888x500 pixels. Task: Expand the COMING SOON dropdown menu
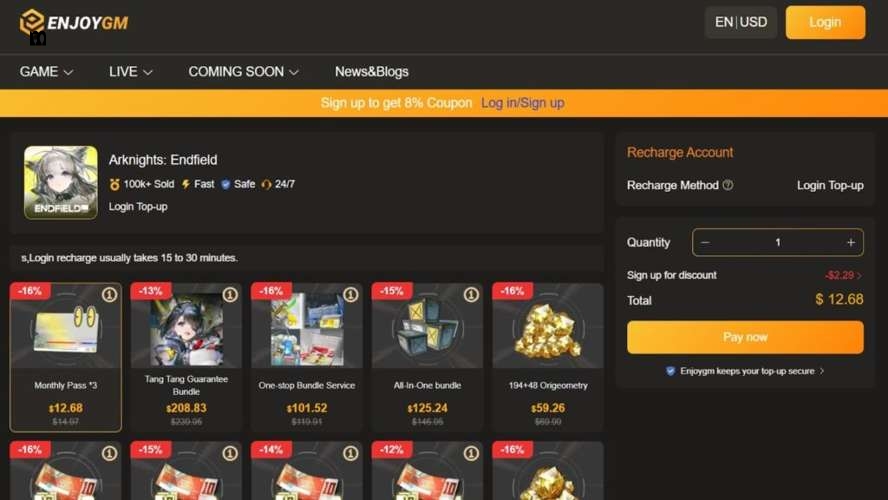coord(244,72)
